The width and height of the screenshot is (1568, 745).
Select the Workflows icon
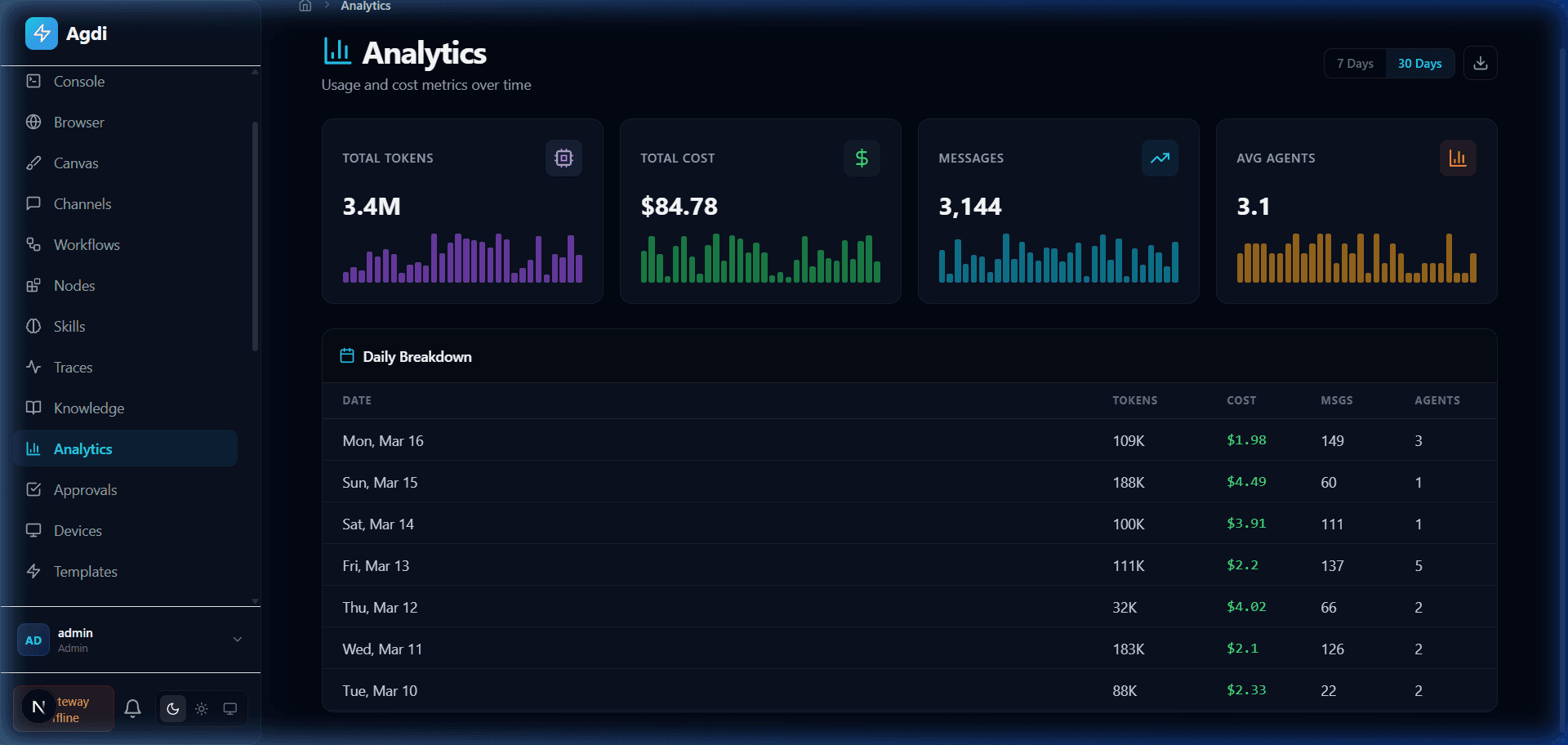point(33,244)
